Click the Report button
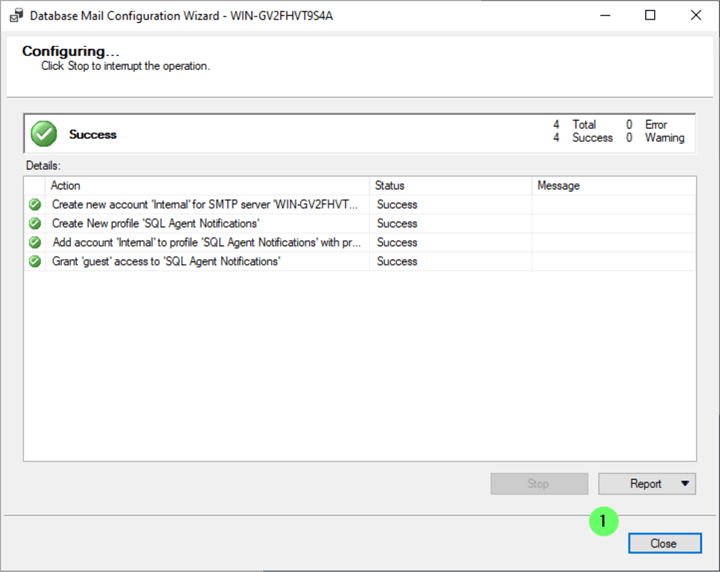Screen dimensions: 720x572 point(645,484)
